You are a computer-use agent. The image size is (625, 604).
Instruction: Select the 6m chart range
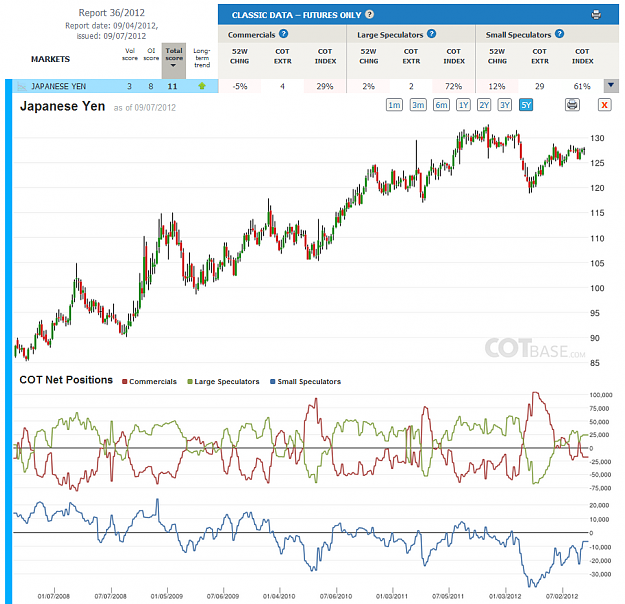pyautogui.click(x=441, y=105)
